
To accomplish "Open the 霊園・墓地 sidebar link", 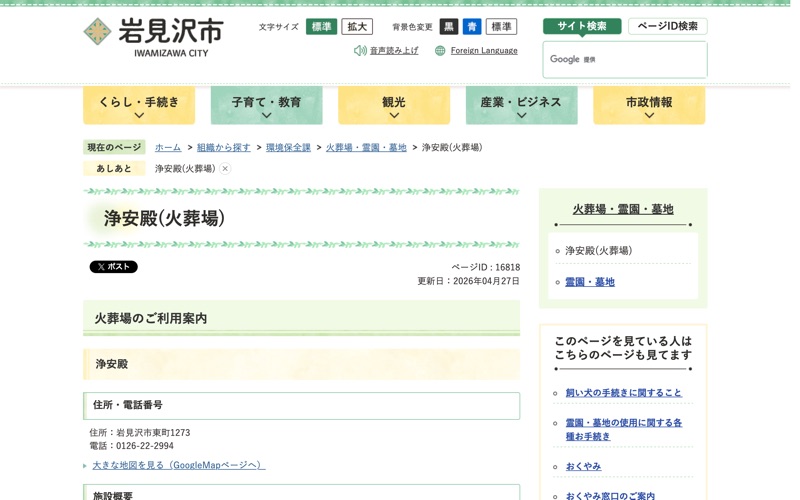I will [590, 282].
